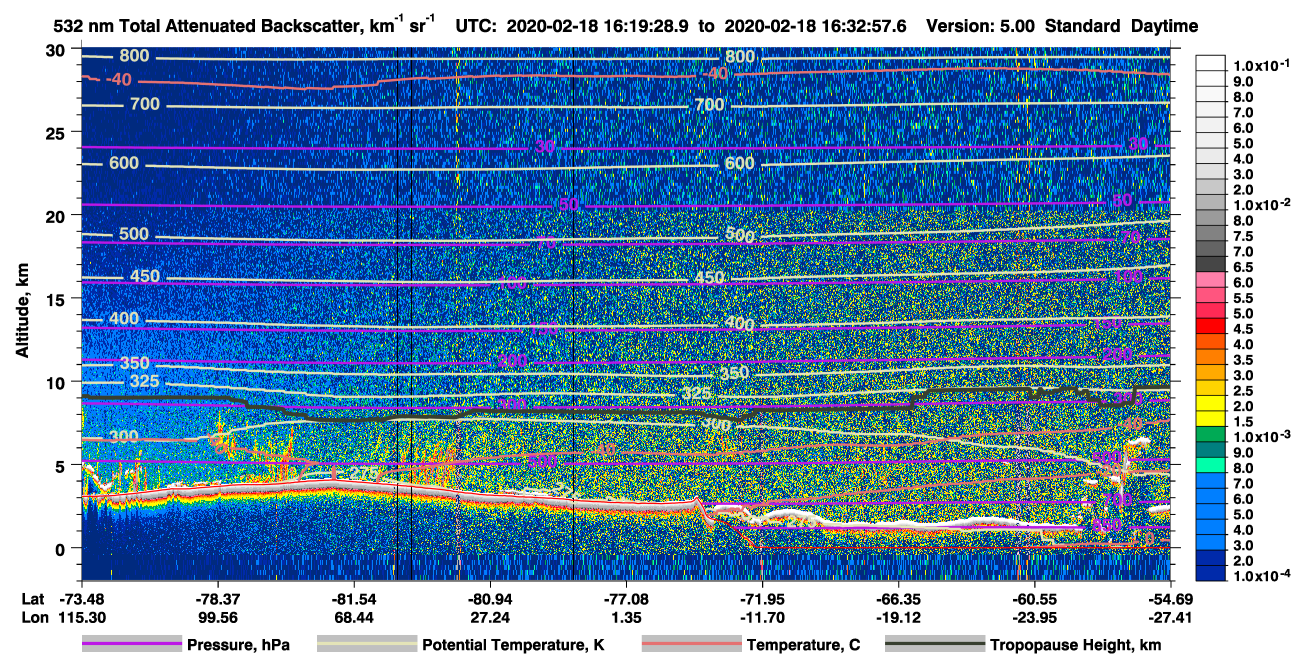Select start time '2020-02-18 16:19:28.9'
This screenshot has width=1300, height=667.
click(x=597, y=27)
